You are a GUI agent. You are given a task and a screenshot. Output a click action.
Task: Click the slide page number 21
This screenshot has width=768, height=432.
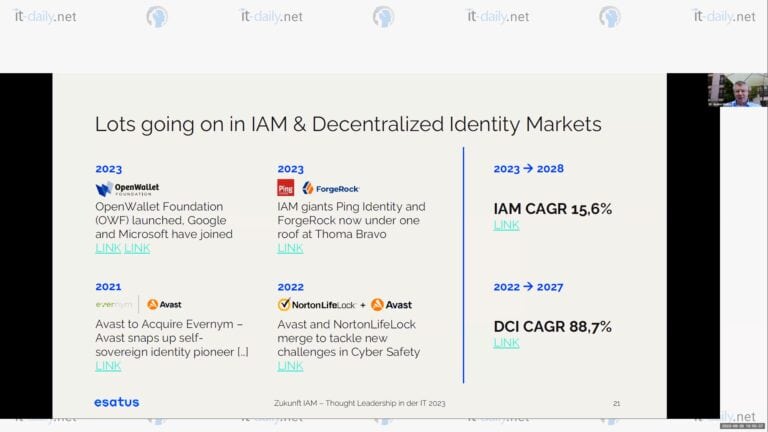(x=617, y=404)
